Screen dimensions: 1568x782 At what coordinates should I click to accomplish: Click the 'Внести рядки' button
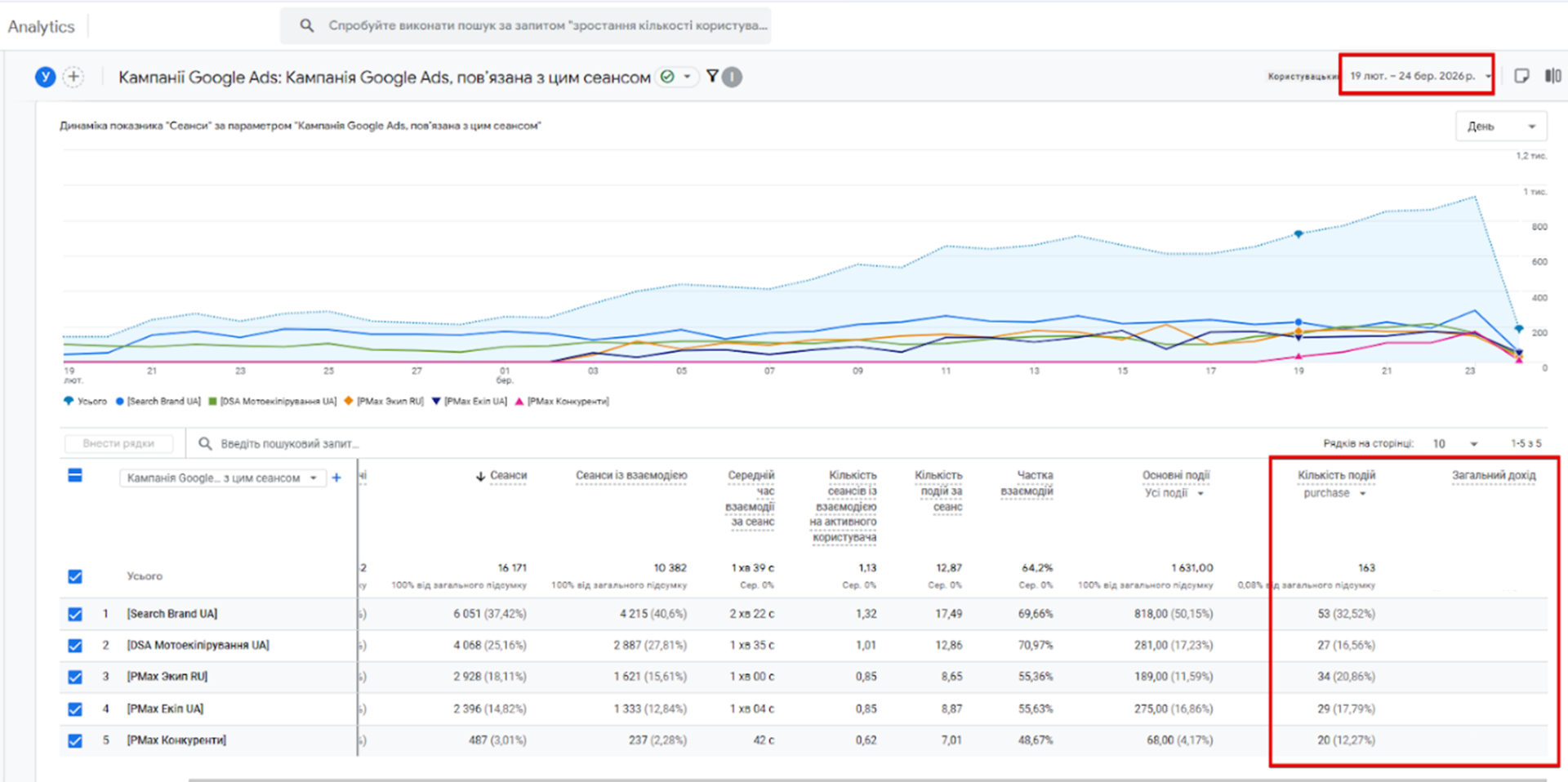coord(118,443)
